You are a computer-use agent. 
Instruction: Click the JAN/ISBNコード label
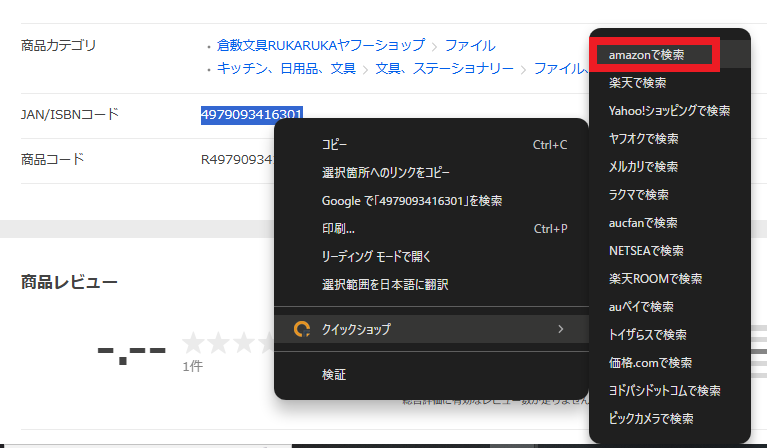[x=70, y=114]
